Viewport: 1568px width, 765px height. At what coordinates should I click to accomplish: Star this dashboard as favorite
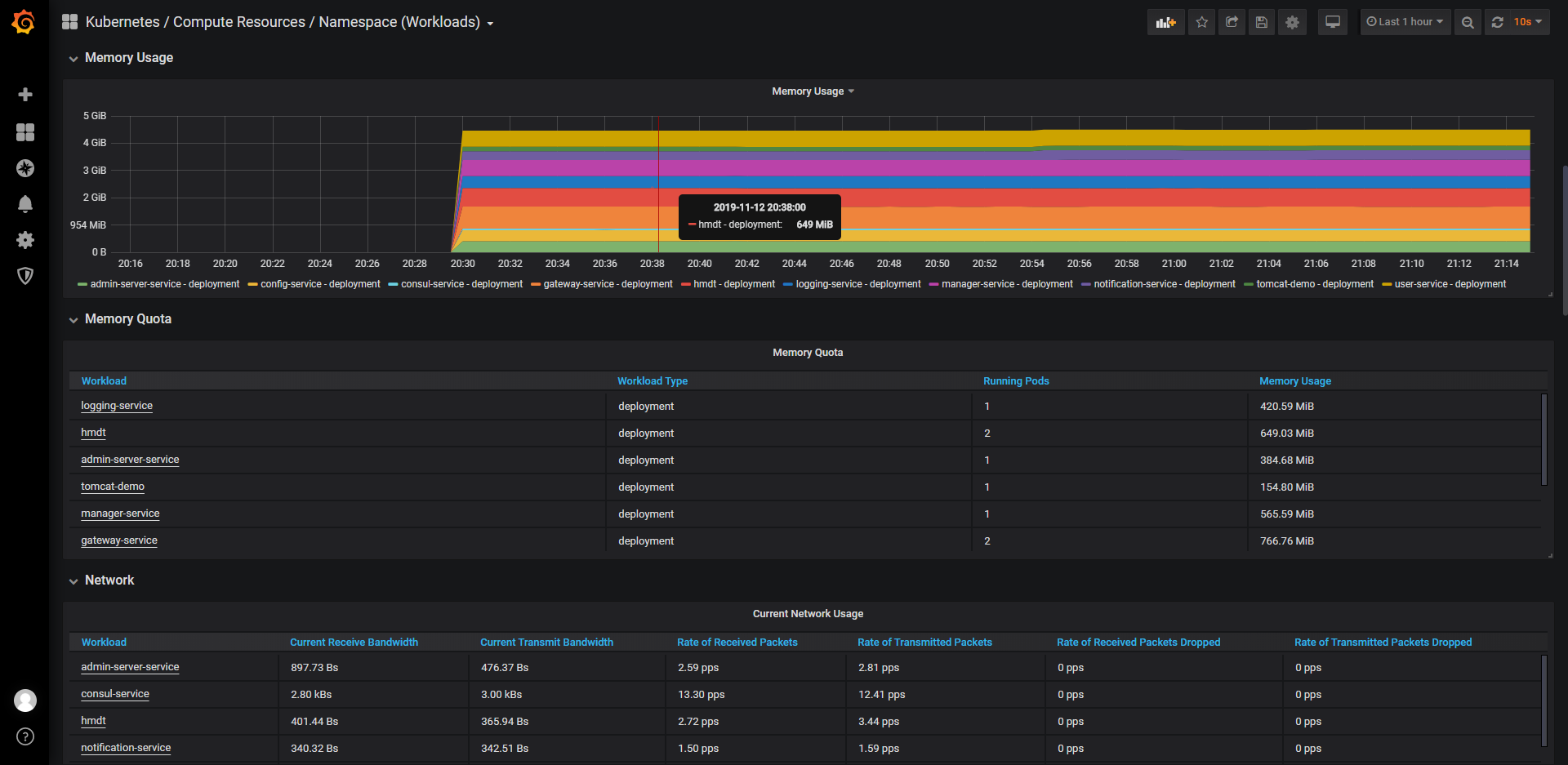(1201, 22)
